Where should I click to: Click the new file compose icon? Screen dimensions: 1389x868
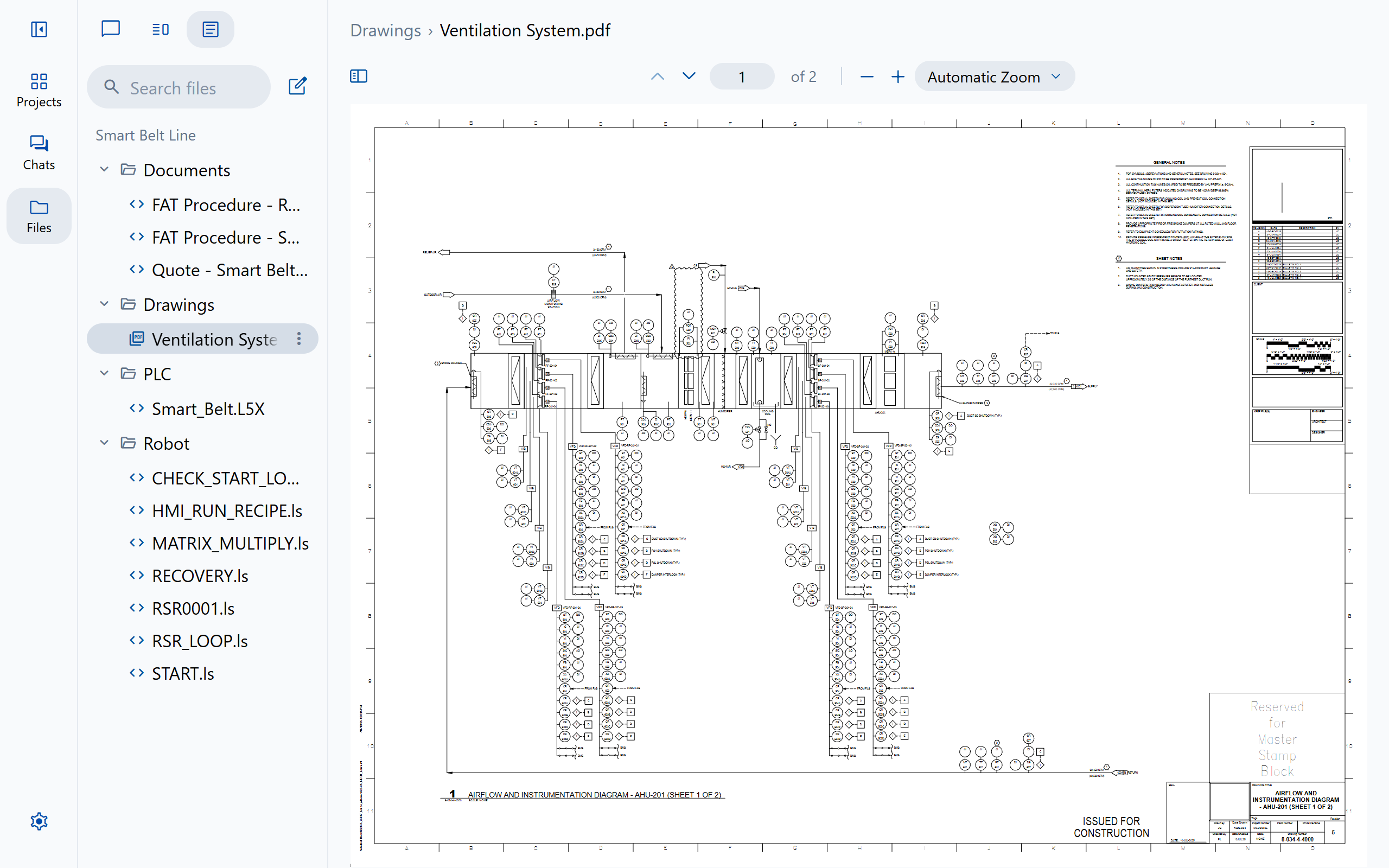[297, 86]
